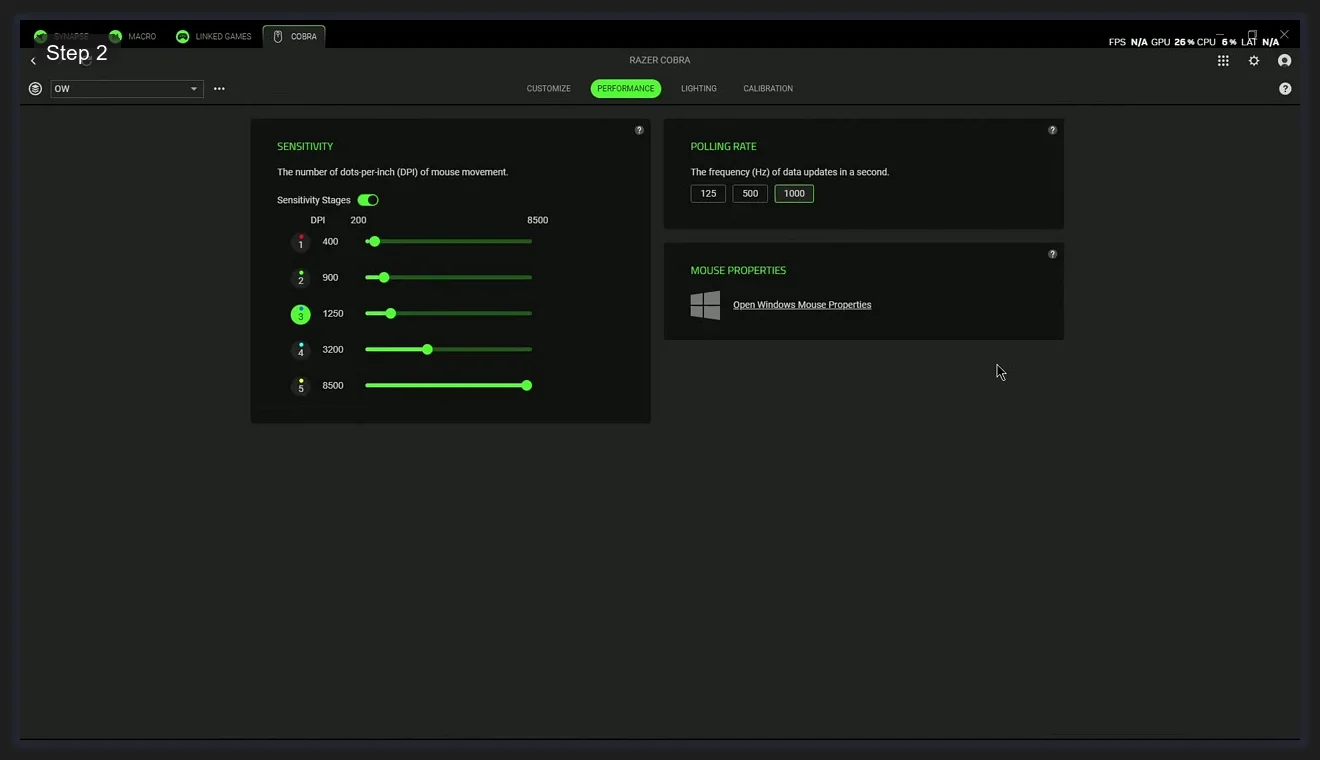The image size is (1320, 760).
Task: Disable the Sensitivity Stages toggle
Action: pyautogui.click(x=367, y=200)
